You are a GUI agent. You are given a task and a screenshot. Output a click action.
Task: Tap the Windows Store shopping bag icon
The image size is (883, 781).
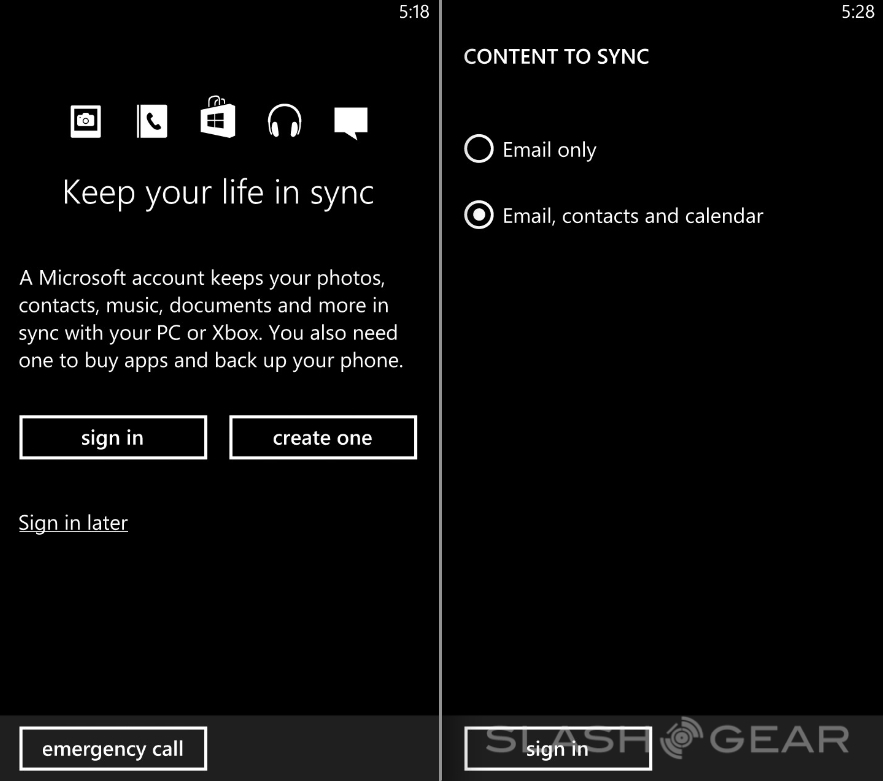point(217,119)
